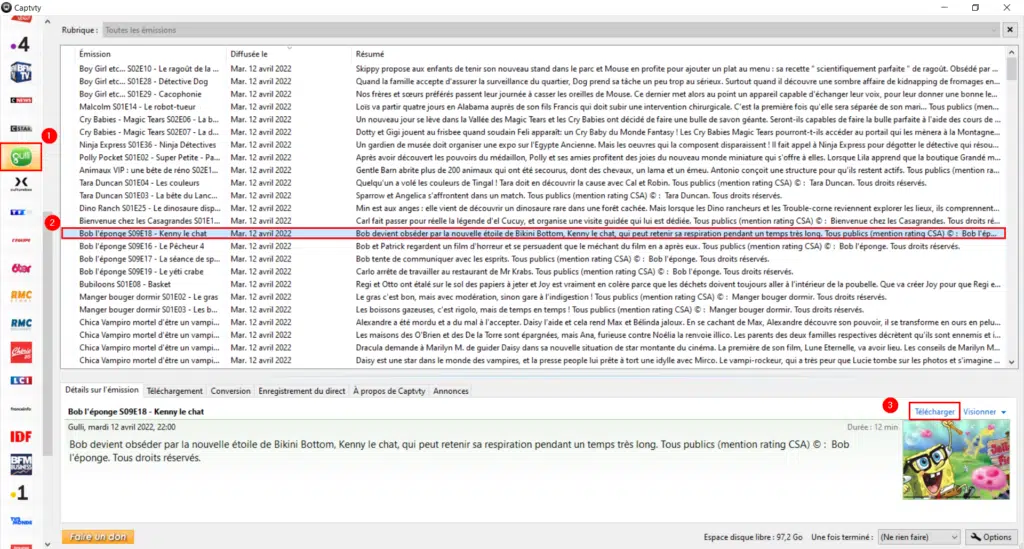Viewport: 1024px width, 549px height.
Task: Select 'Malcolm S01E14 - Le robot-tueur' row
Action: coord(533,107)
